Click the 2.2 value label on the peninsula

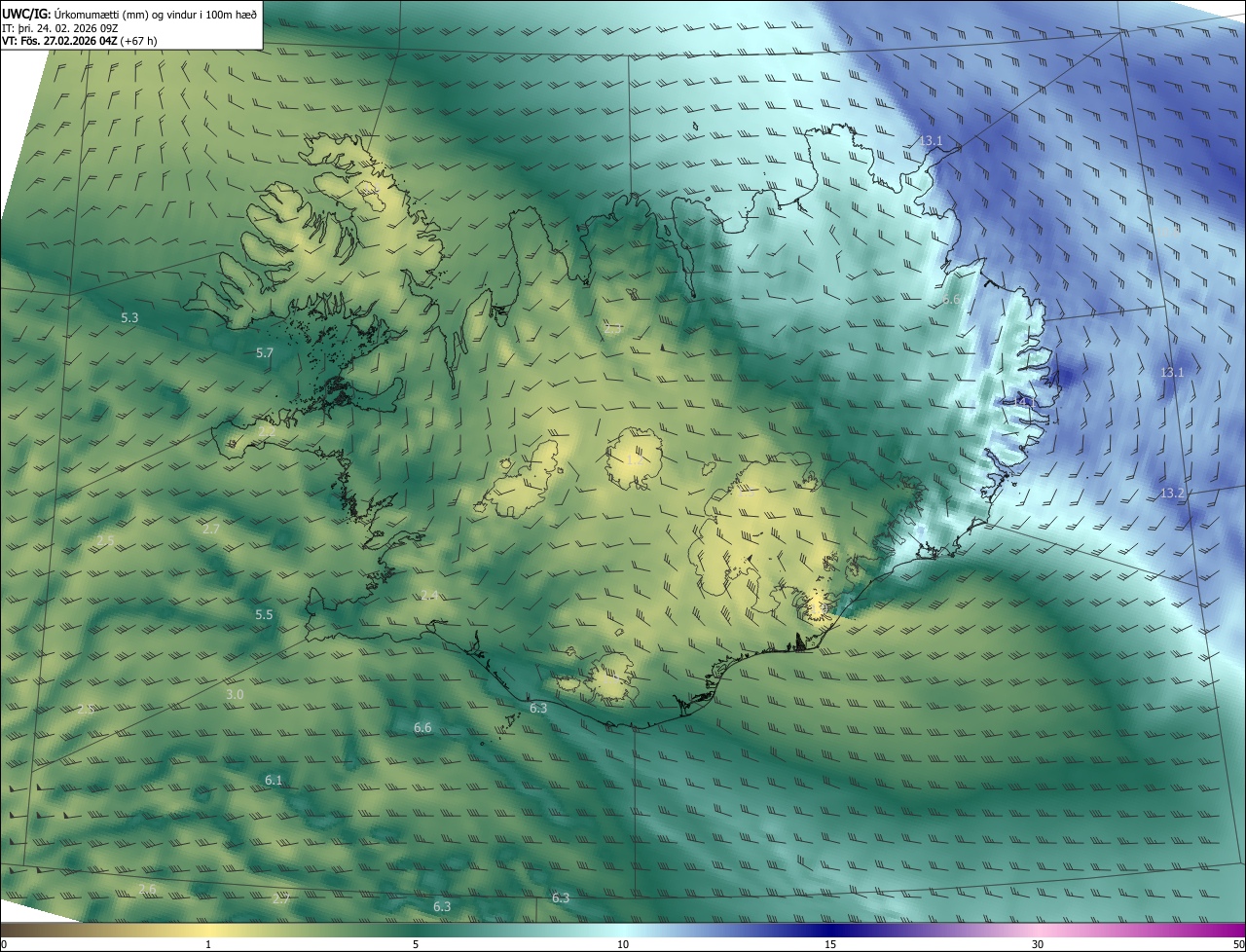[x=267, y=430]
